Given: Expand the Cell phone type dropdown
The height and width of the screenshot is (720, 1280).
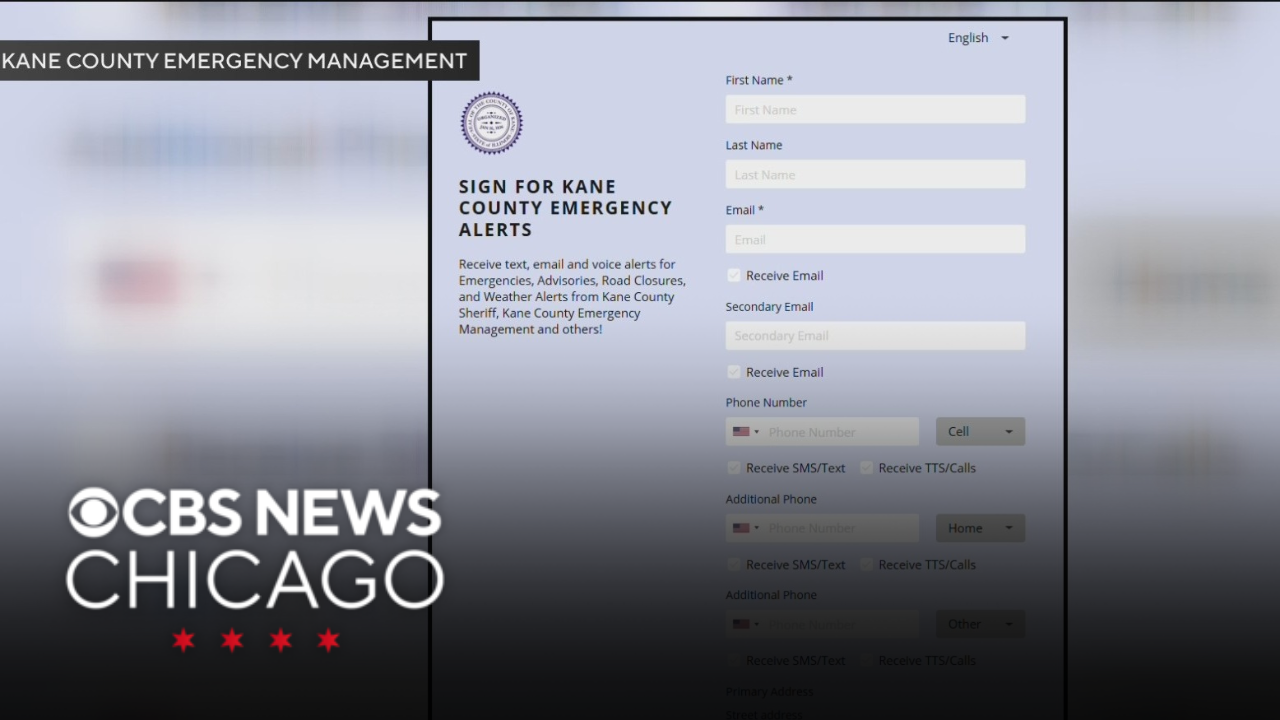Looking at the screenshot, I should (980, 432).
